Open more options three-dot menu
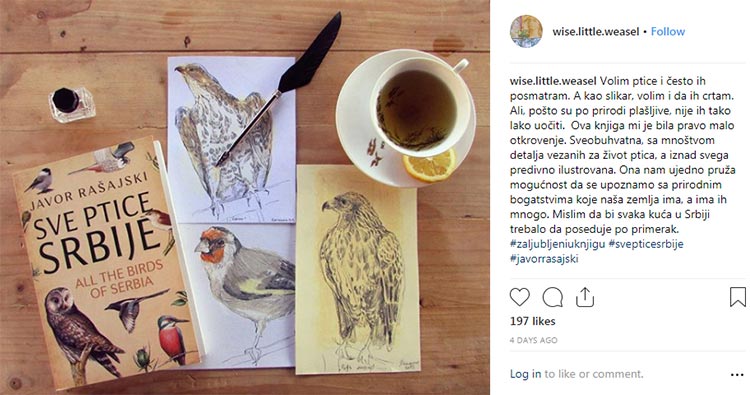750x395 pixels. [x=737, y=375]
